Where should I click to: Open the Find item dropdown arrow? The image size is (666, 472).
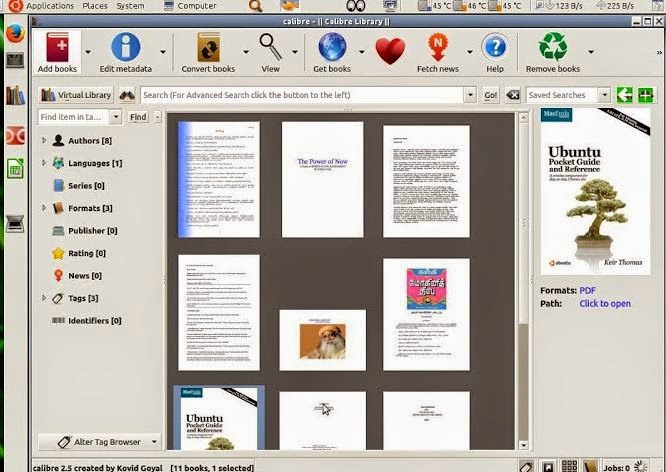116,117
